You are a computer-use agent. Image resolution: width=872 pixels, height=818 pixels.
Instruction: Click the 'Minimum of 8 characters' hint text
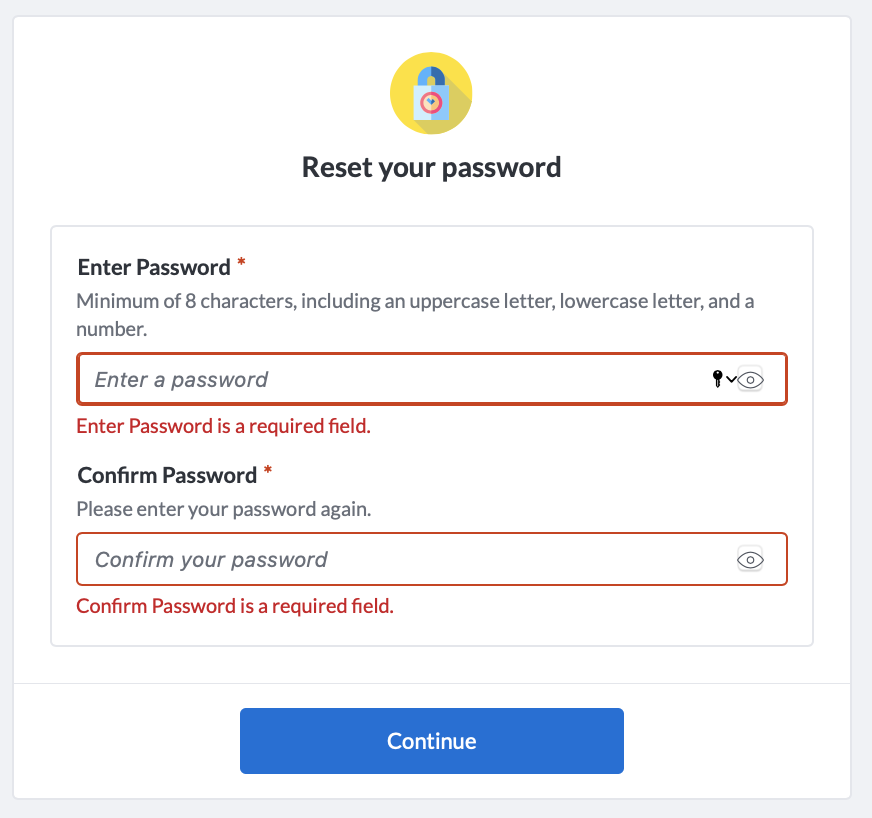(415, 315)
